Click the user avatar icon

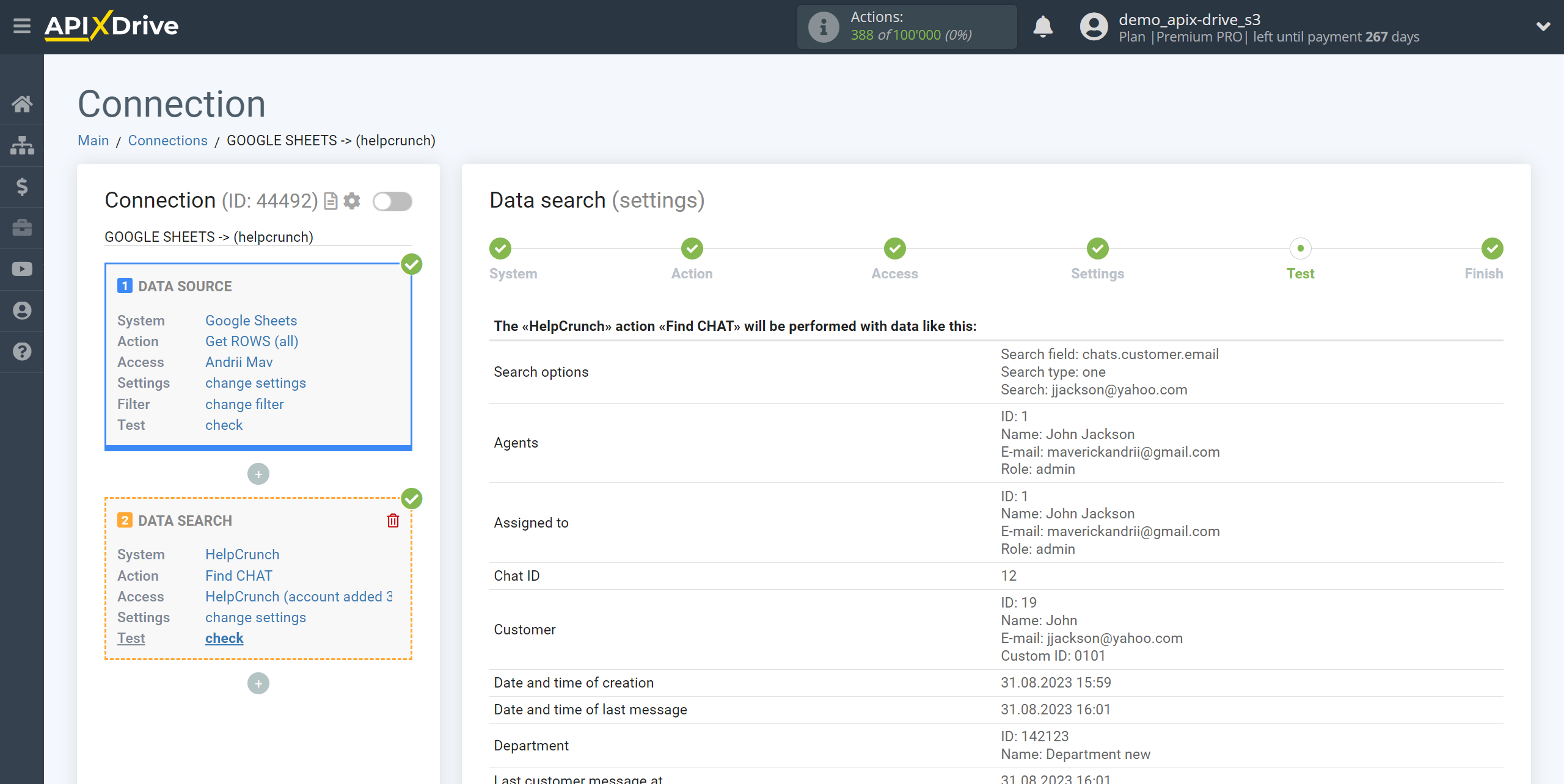click(1094, 27)
